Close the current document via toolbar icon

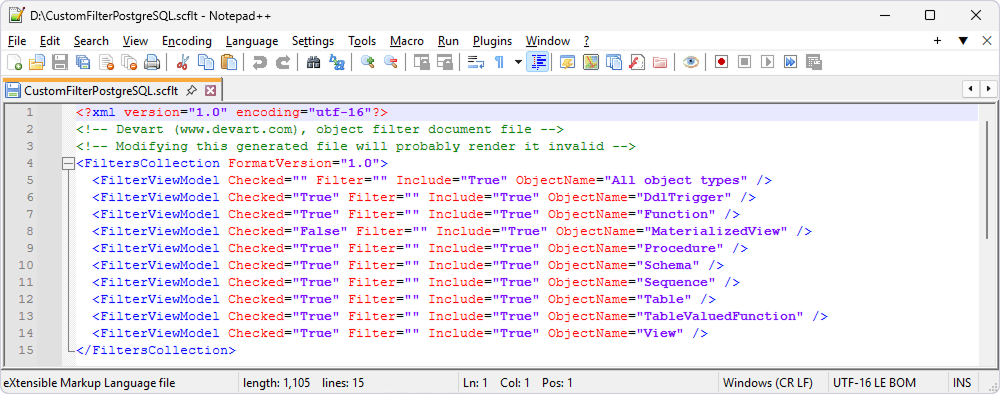coord(106,62)
